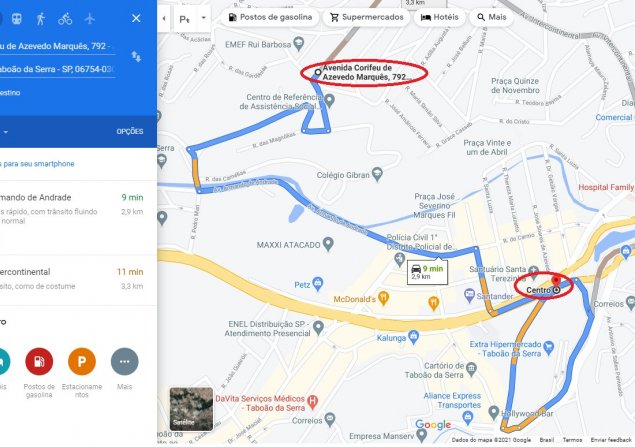Expand the departure time dropdown left of OPÇÕES
The width and height of the screenshot is (635, 447).
[x=6, y=132]
